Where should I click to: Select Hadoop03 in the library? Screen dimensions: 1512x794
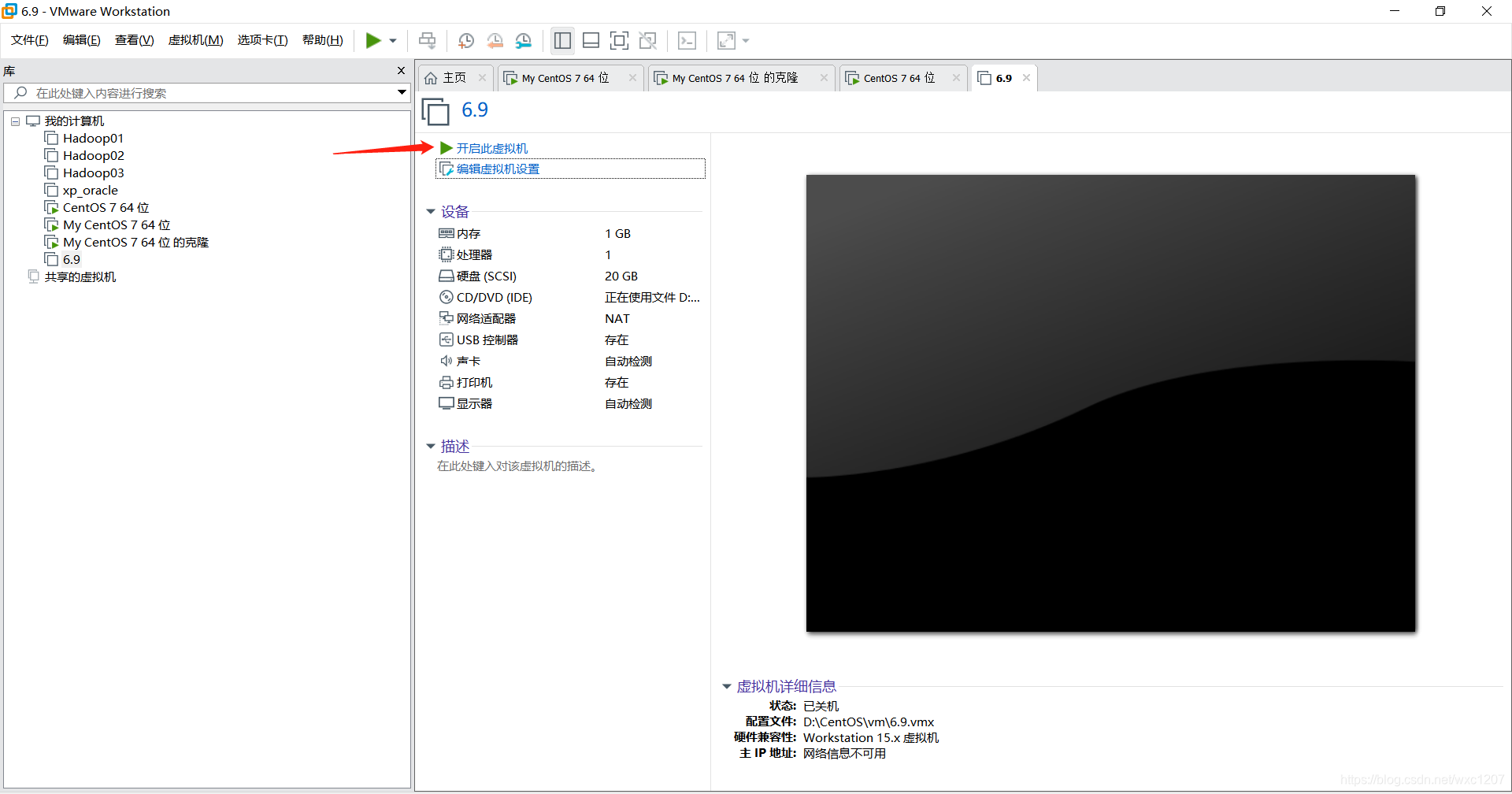[x=84, y=173]
